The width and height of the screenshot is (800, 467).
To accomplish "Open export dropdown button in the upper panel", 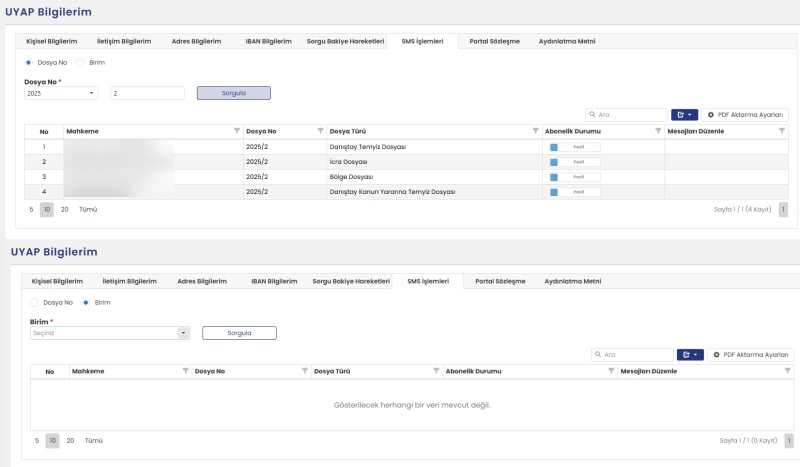I will pyautogui.click(x=685, y=115).
